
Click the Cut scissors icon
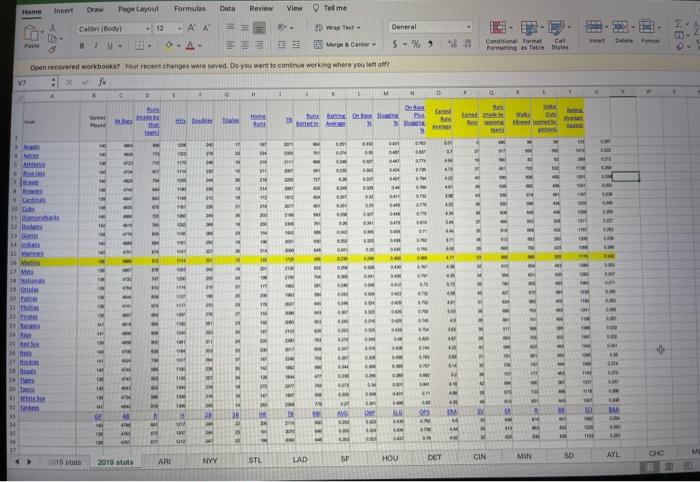click(x=52, y=28)
